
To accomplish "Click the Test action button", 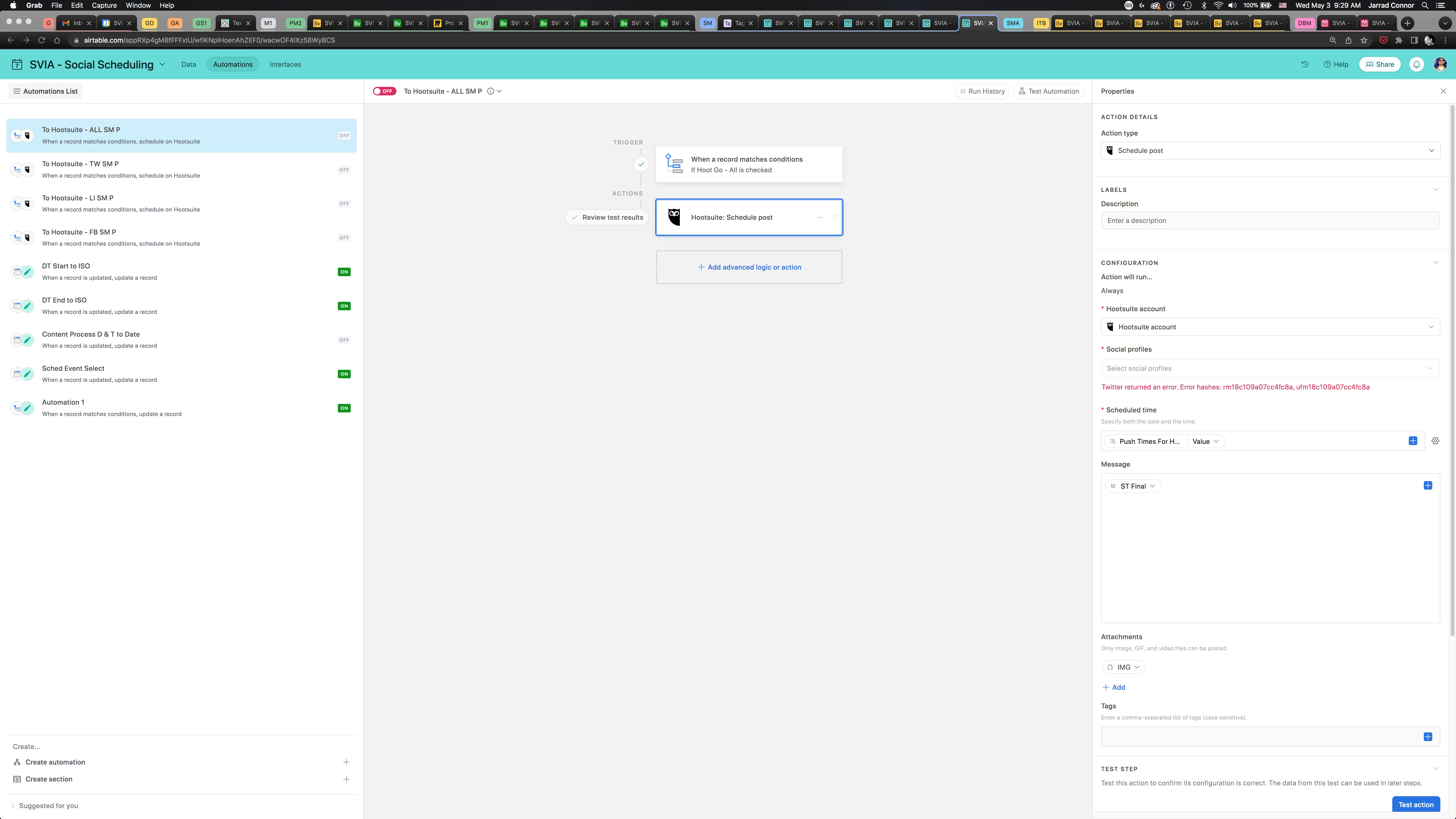I will pos(1415,804).
